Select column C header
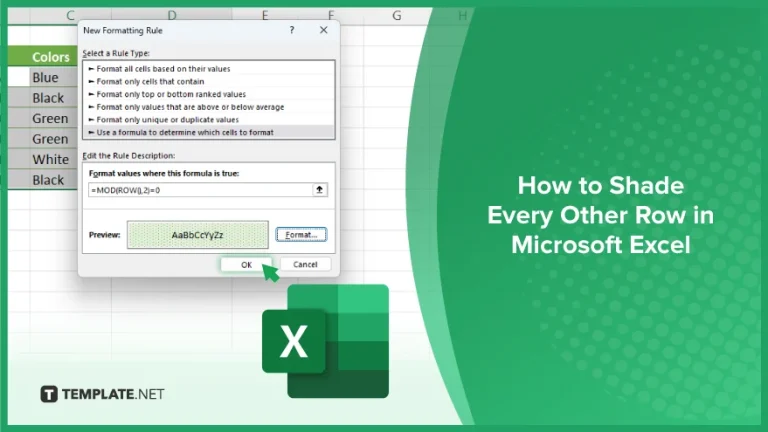Screen dimensions: 768x432 (x=70, y=15)
